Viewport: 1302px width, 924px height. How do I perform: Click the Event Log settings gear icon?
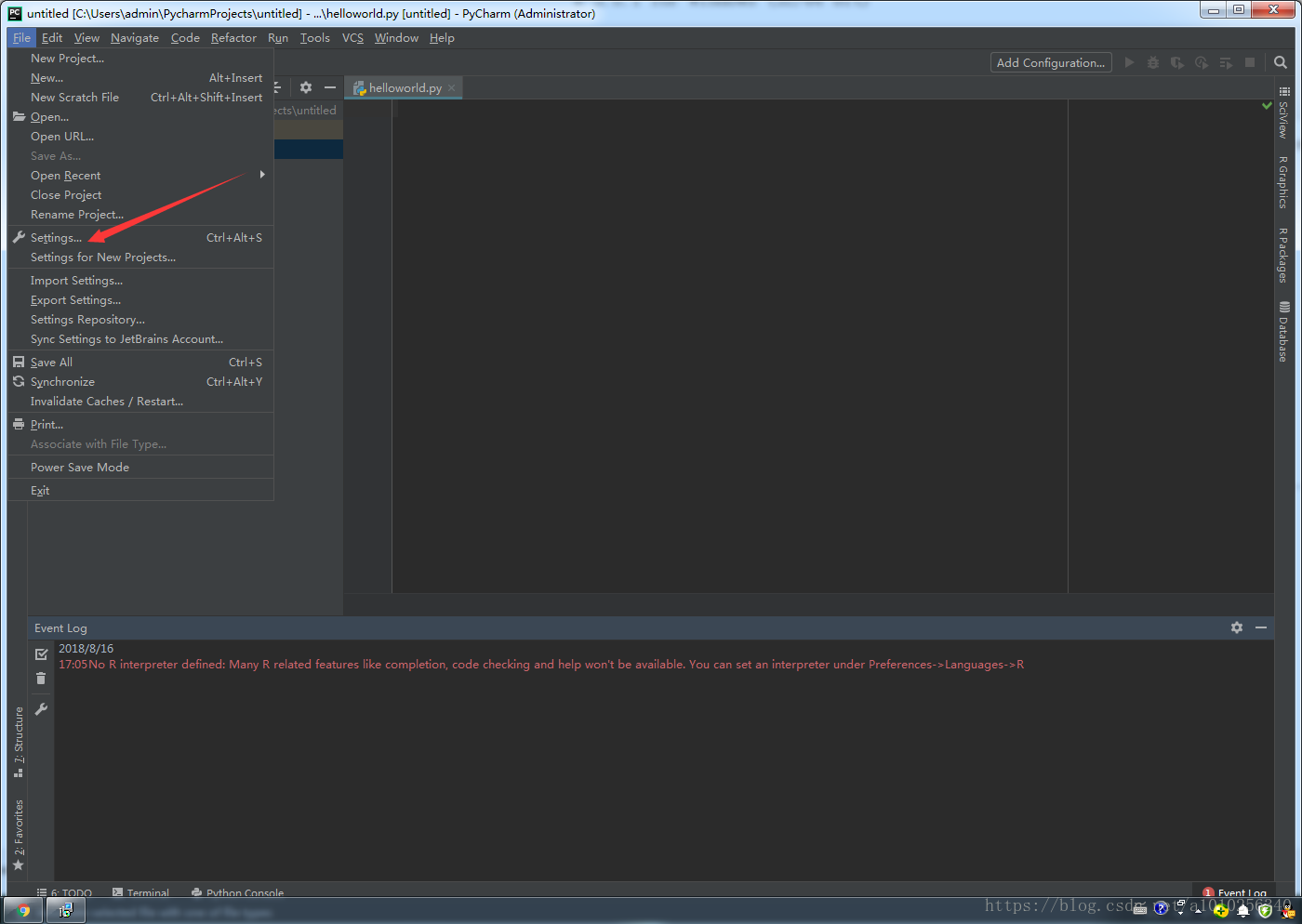pyautogui.click(x=1237, y=627)
